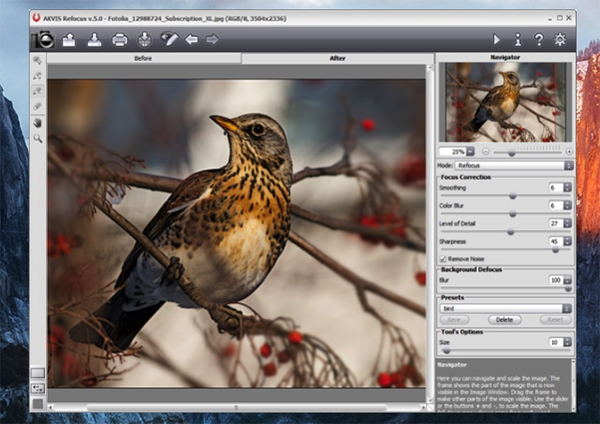Click the Size value stepper
Screen dimensions: 600x424
coord(567,342)
